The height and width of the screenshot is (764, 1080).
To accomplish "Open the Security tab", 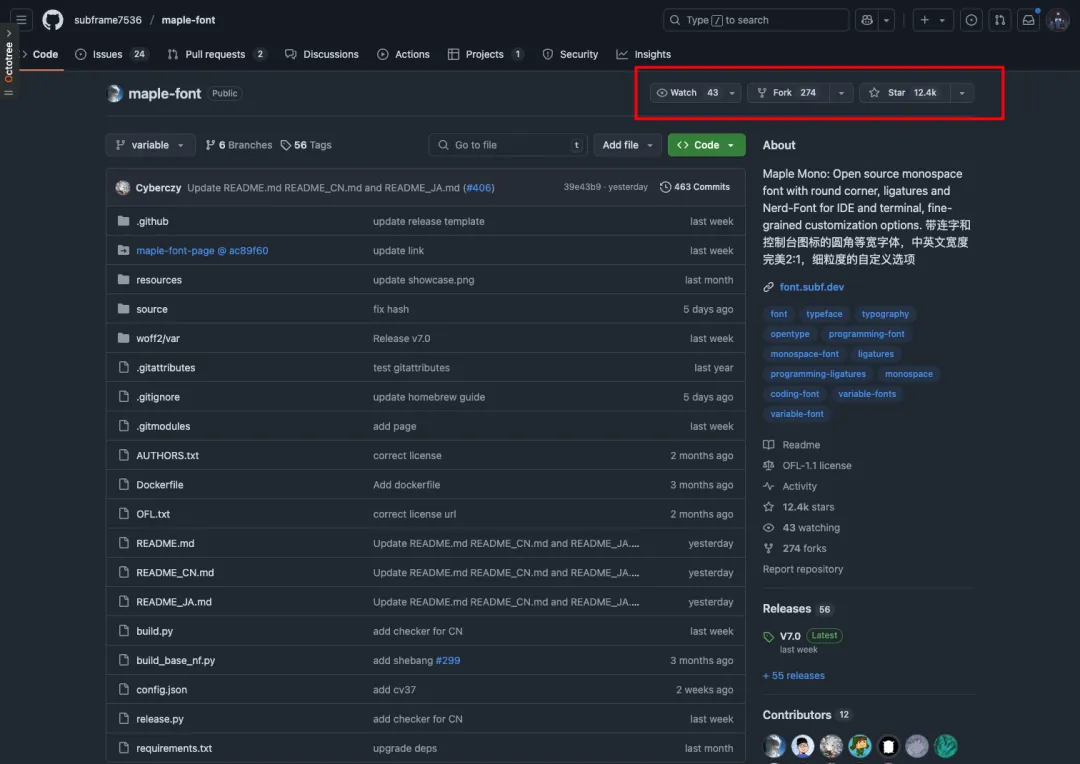I will pos(570,54).
